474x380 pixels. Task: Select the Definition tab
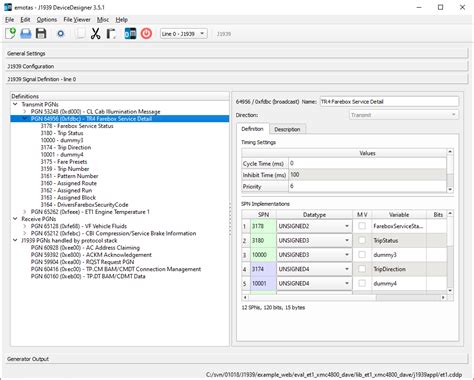point(252,129)
